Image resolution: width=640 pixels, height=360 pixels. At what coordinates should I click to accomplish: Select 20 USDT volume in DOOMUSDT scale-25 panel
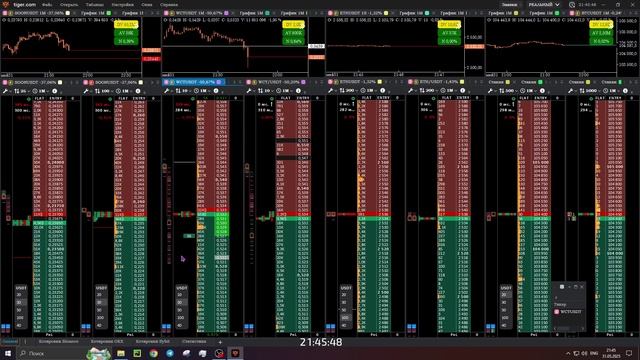tap(20, 295)
